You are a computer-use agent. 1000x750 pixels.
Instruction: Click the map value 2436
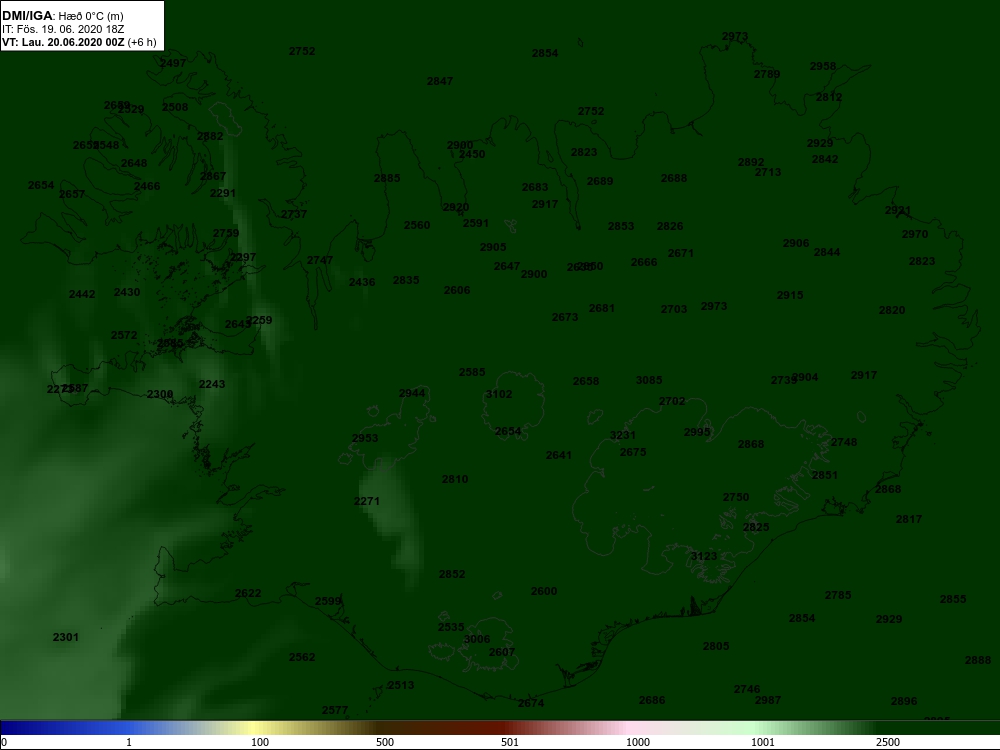click(362, 282)
